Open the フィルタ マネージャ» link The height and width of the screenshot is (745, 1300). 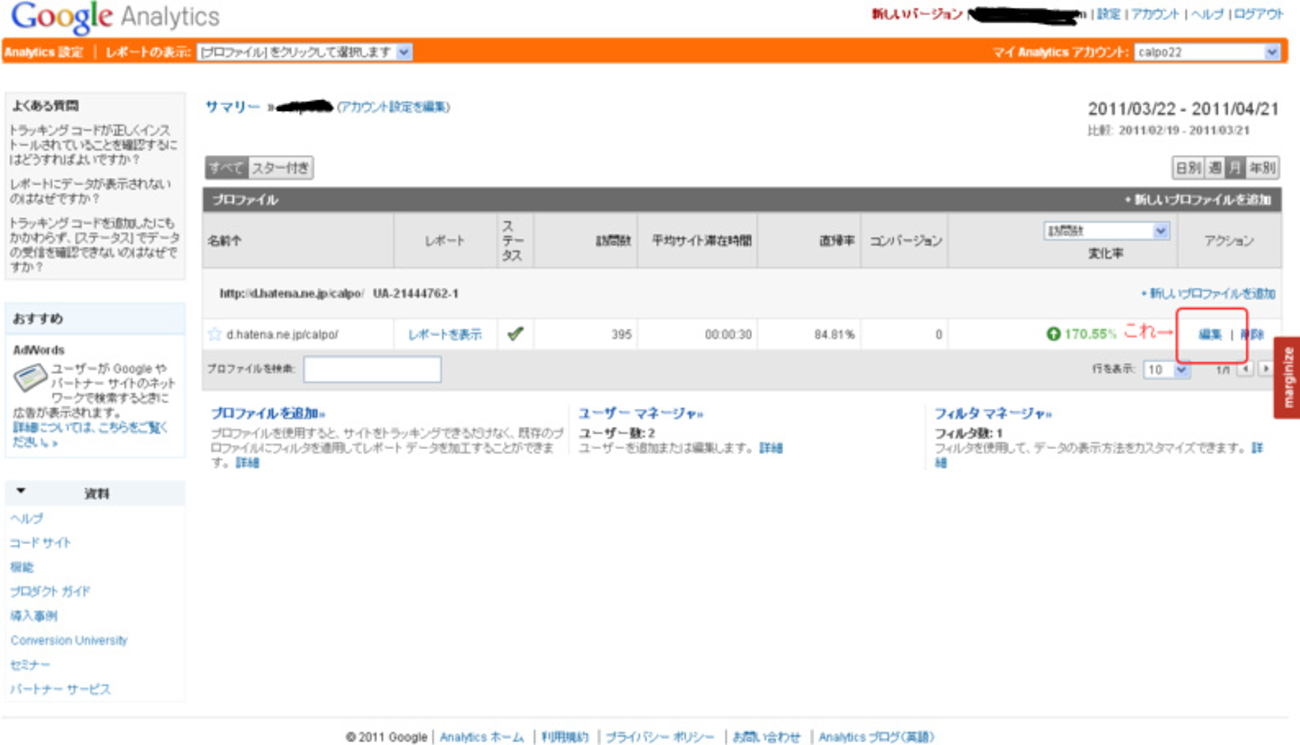point(993,413)
